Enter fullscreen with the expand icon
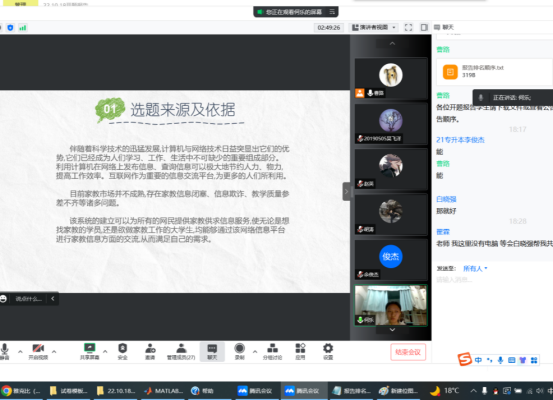 click(408, 28)
